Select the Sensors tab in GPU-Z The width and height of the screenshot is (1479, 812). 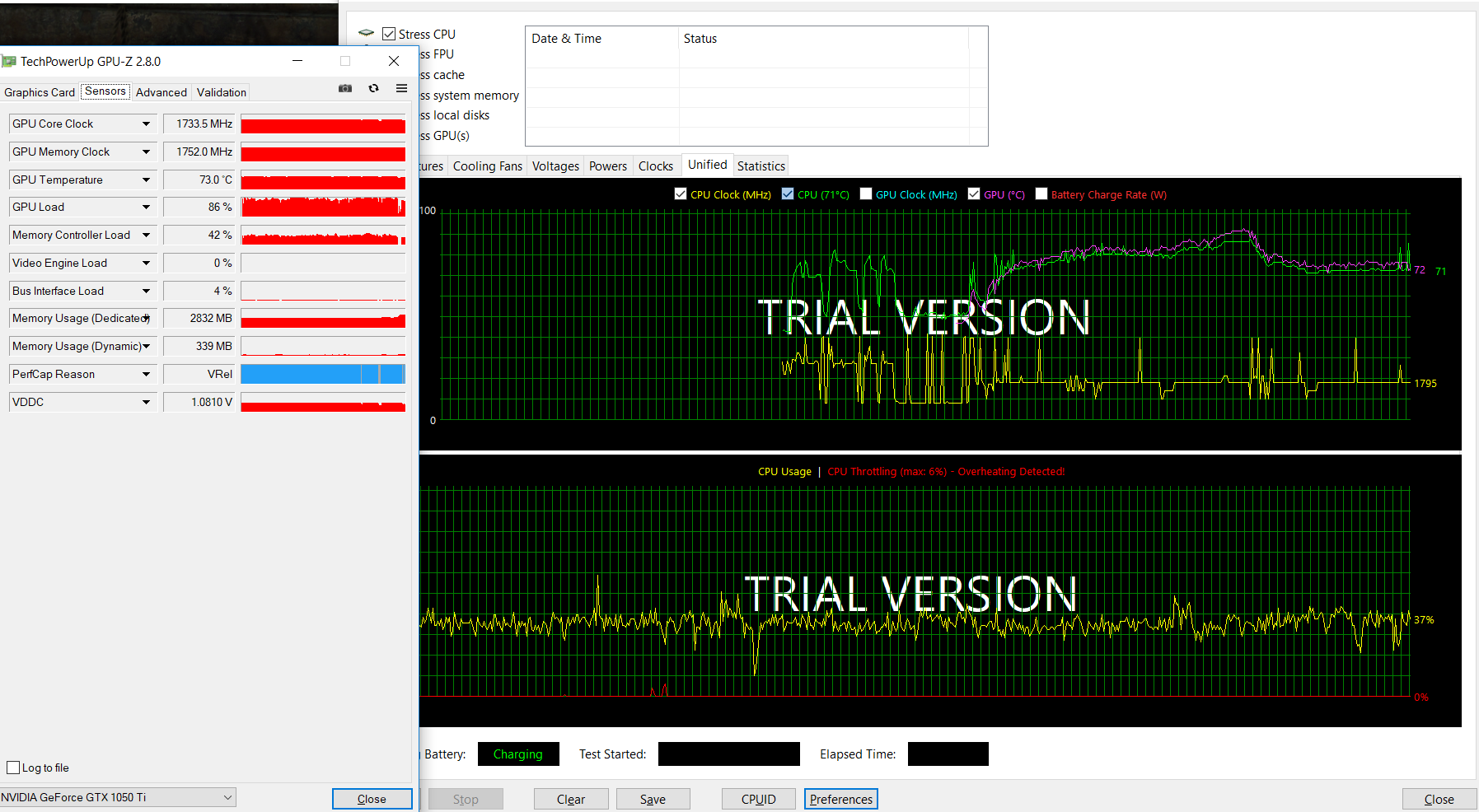[105, 91]
